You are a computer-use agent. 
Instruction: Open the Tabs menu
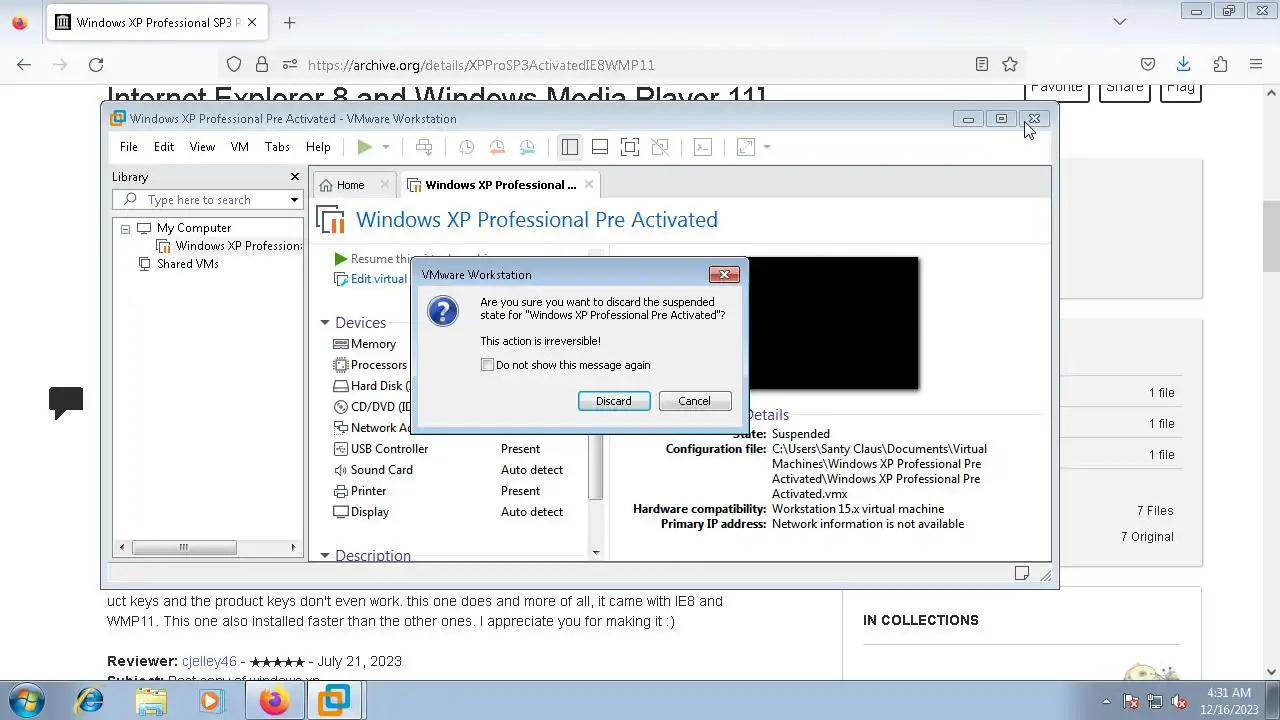[277, 147]
